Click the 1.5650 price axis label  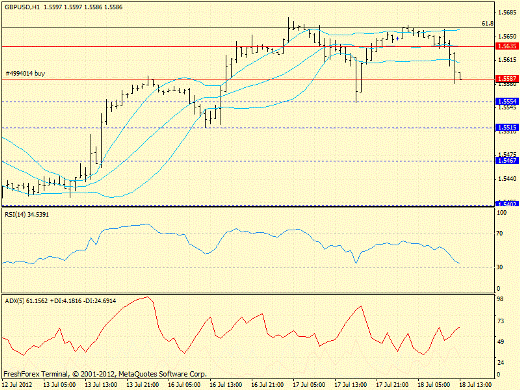(x=507, y=36)
